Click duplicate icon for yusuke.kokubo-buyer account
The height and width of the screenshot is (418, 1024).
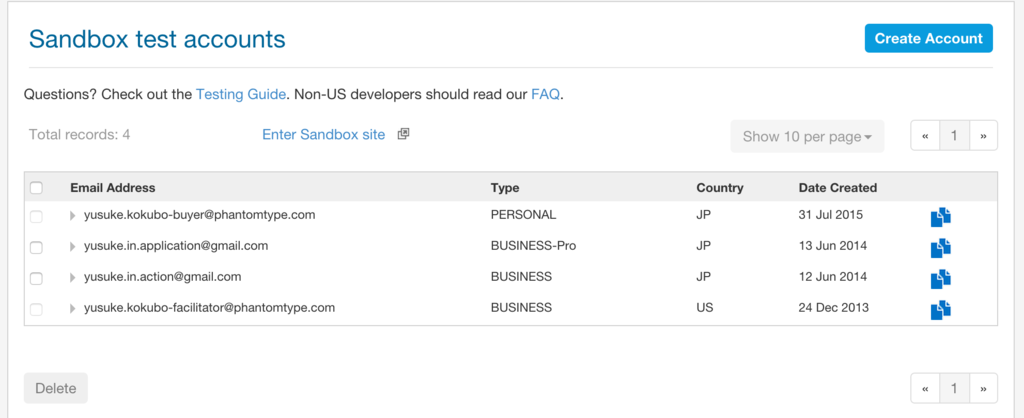(940, 216)
